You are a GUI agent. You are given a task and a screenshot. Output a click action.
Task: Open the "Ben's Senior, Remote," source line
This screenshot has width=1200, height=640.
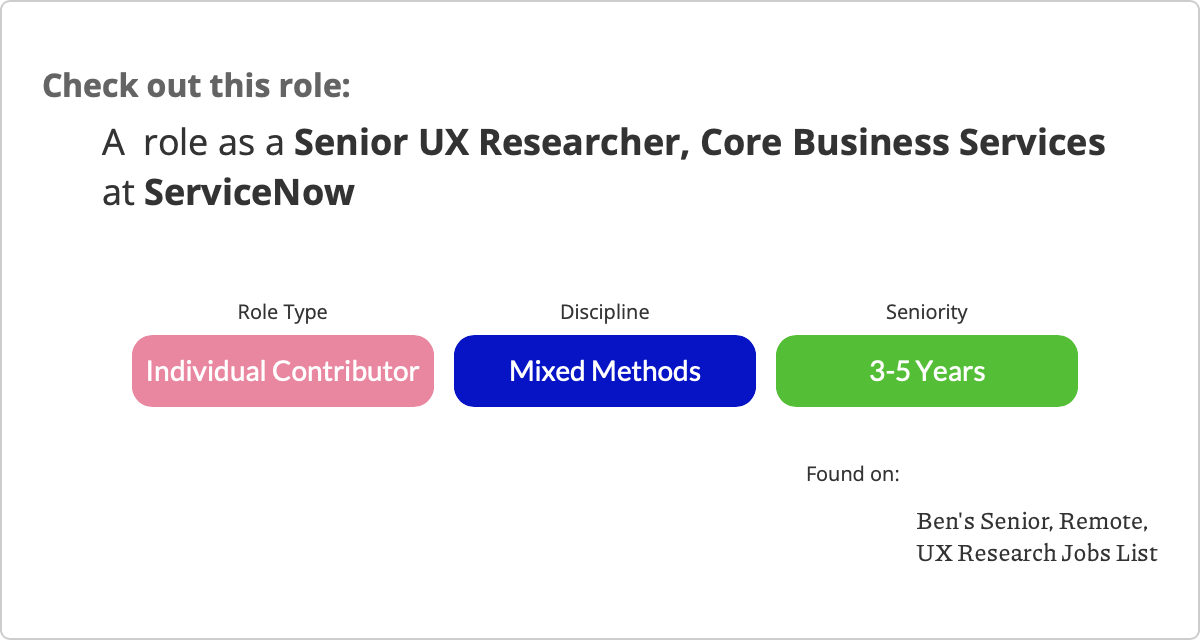pyautogui.click(x=1031, y=521)
